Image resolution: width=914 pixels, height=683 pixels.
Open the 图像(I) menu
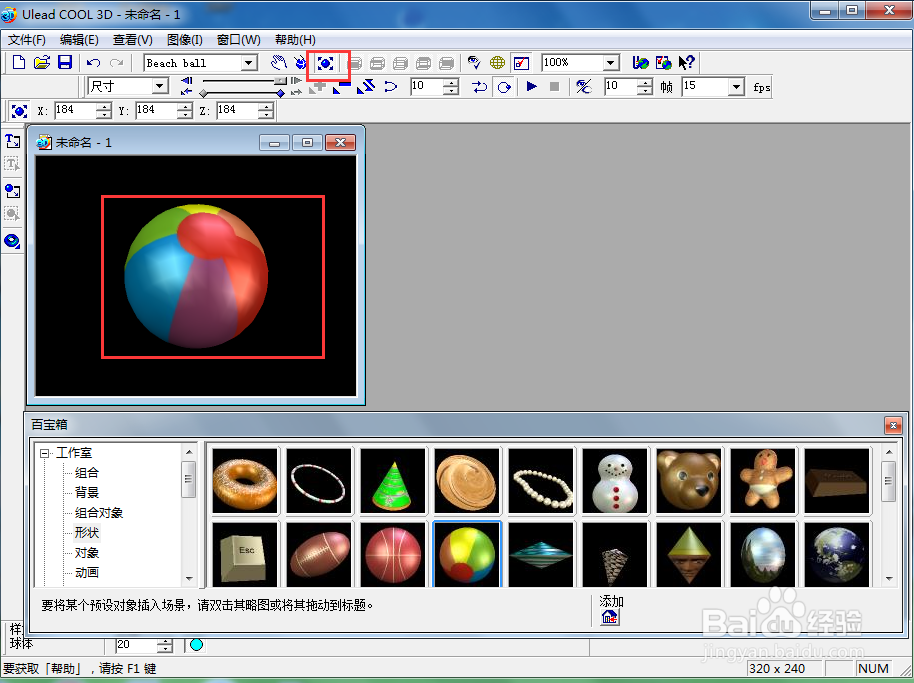pyautogui.click(x=185, y=40)
